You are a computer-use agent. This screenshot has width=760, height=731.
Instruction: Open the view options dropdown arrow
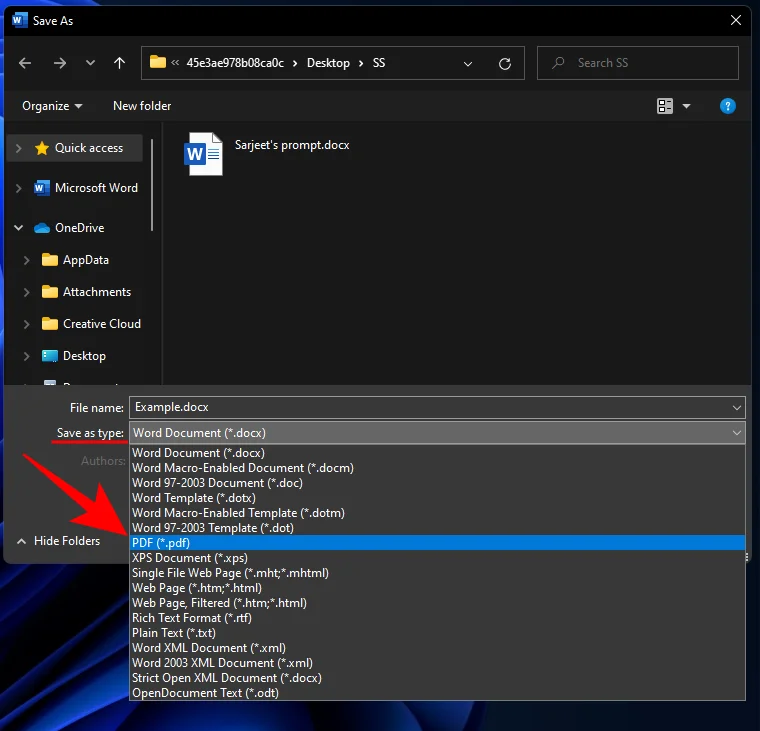click(x=686, y=106)
